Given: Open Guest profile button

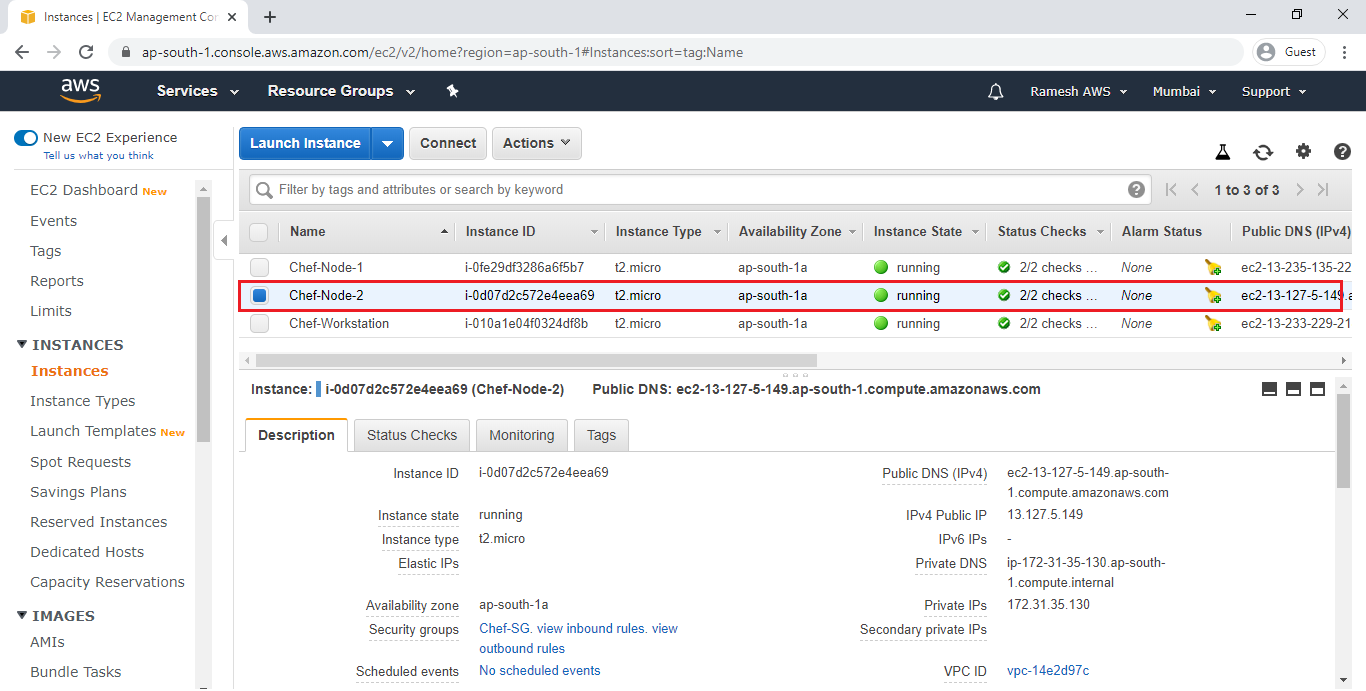Looking at the screenshot, I should point(1290,52).
